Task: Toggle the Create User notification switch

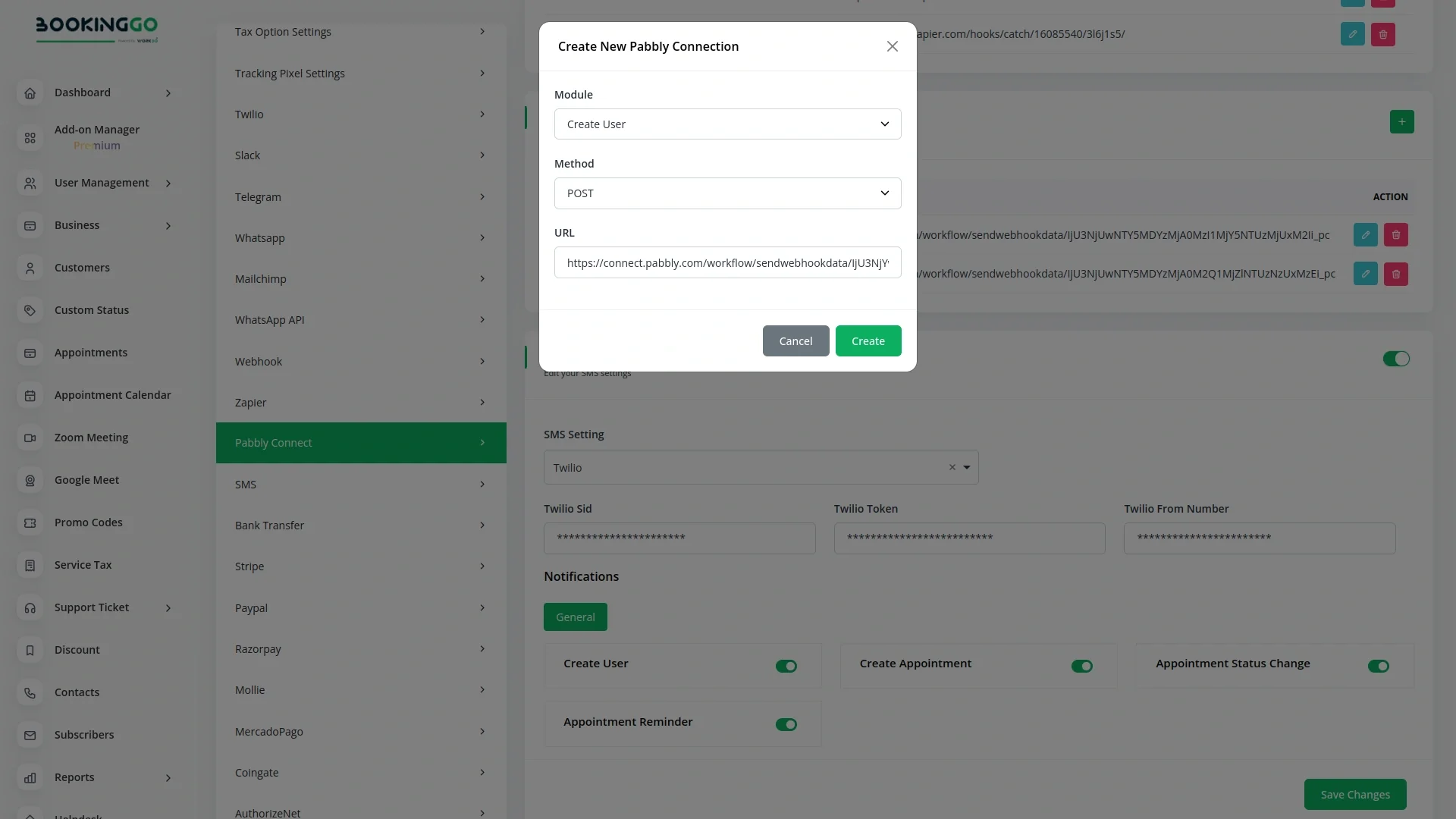Action: pyautogui.click(x=786, y=667)
